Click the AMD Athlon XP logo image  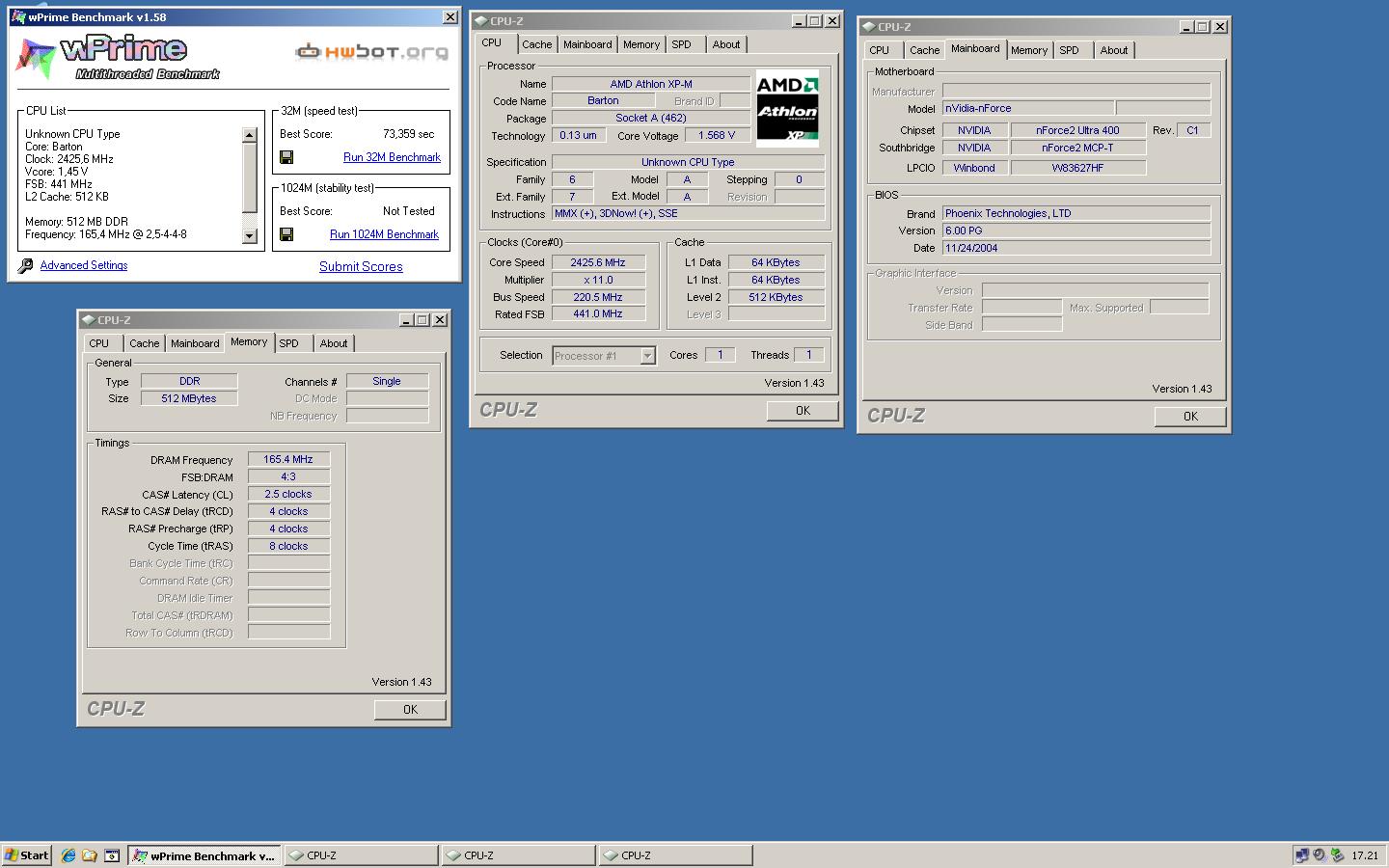point(787,108)
